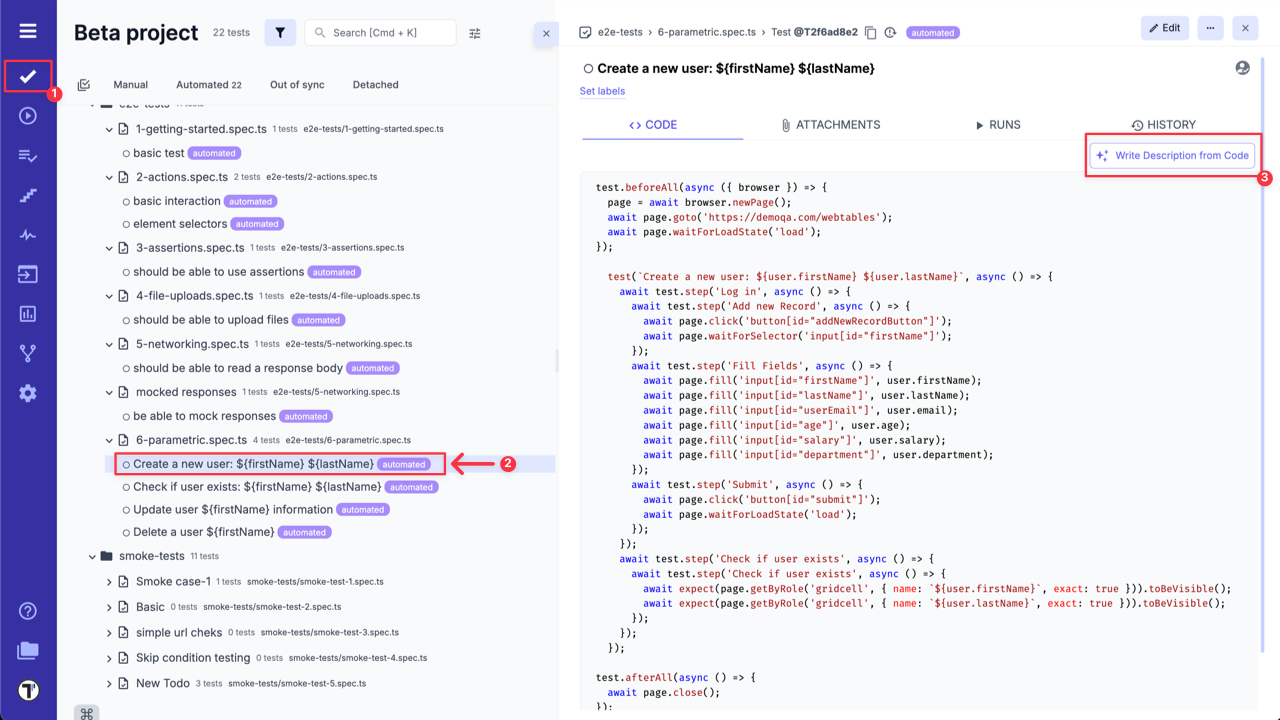Click the pulse activity icon in sidebar
Image resolution: width=1280 pixels, height=720 pixels.
click(27, 234)
